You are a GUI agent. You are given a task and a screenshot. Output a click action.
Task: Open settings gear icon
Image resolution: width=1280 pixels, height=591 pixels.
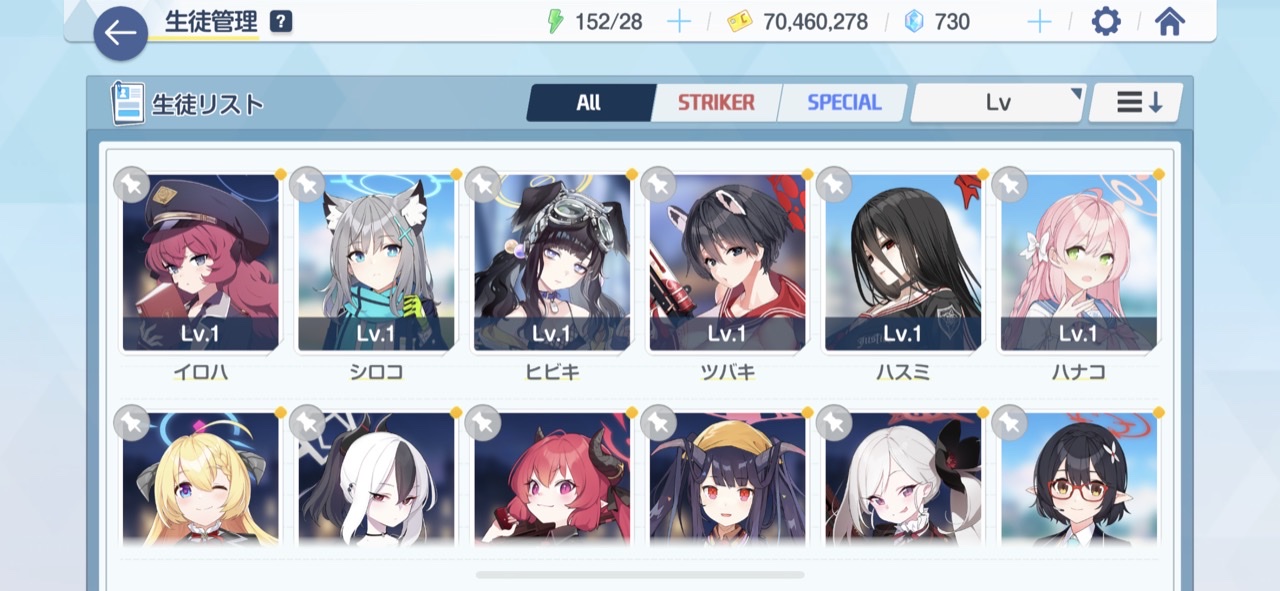point(1105,21)
